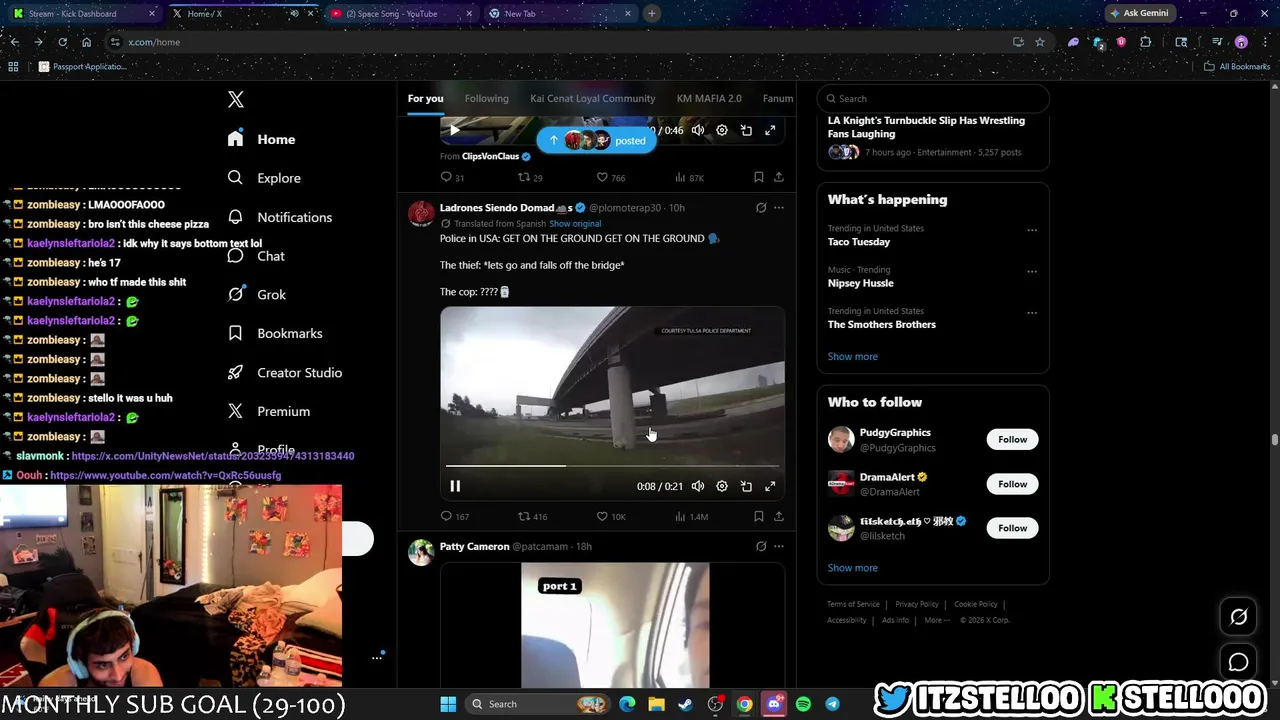The height and width of the screenshot is (720, 1280).
Task: Bookmark the ClipsVonClaus post
Action: coord(759,177)
